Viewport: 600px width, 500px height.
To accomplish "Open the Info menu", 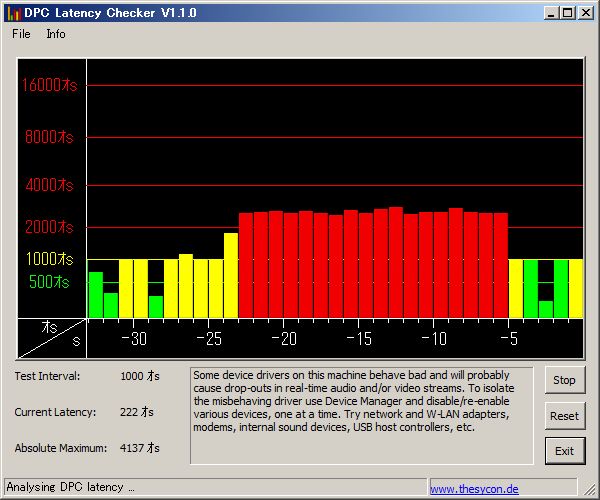I will 56,34.
